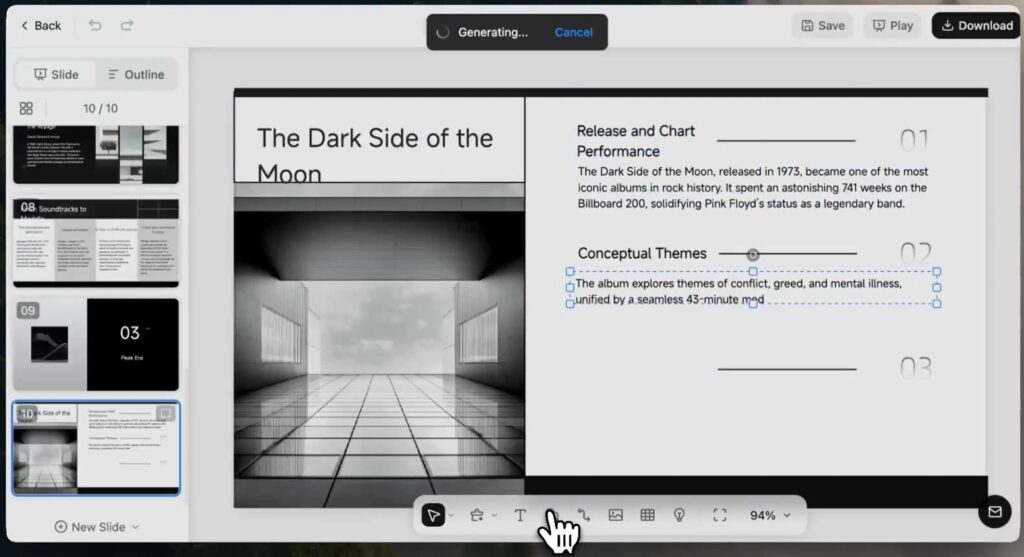Choose the select cursor tool
The height and width of the screenshot is (557, 1024).
tap(434, 515)
